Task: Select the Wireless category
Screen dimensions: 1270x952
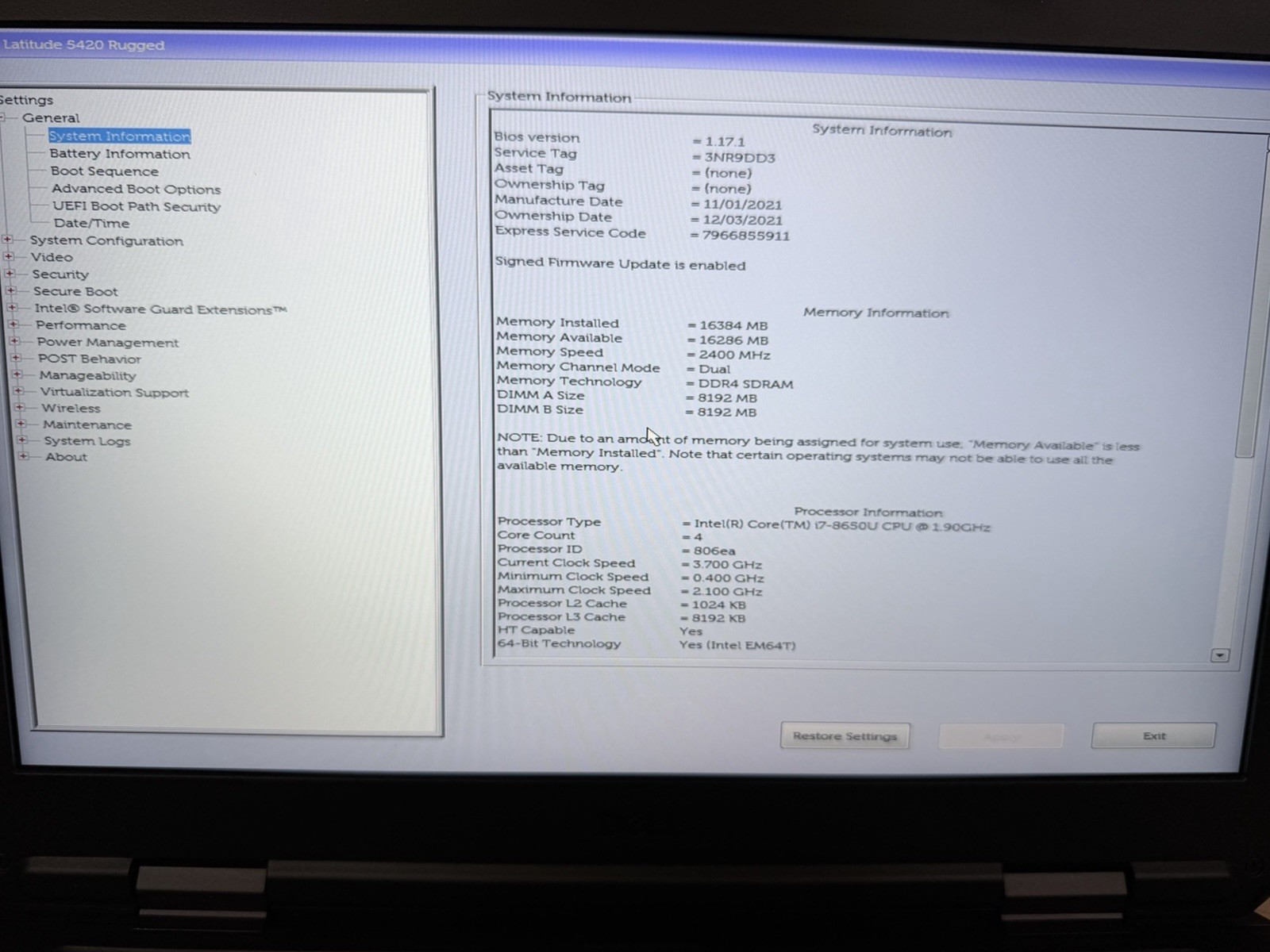Action: (71, 409)
